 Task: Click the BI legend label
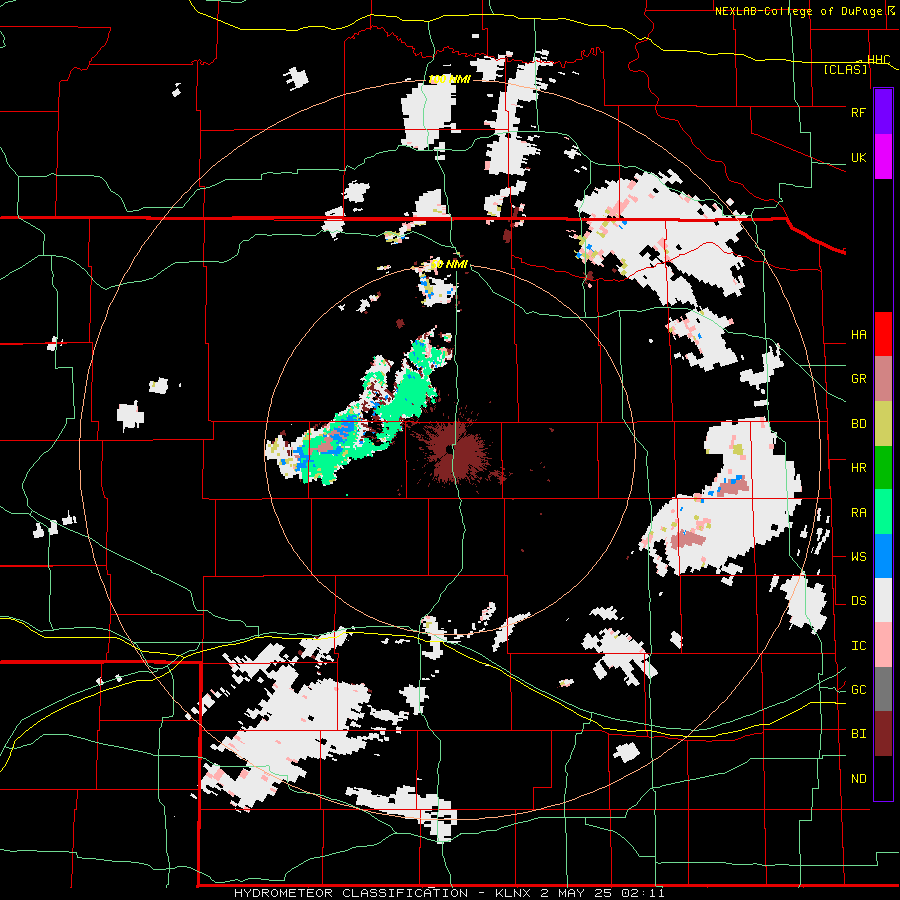pyautogui.click(x=858, y=734)
